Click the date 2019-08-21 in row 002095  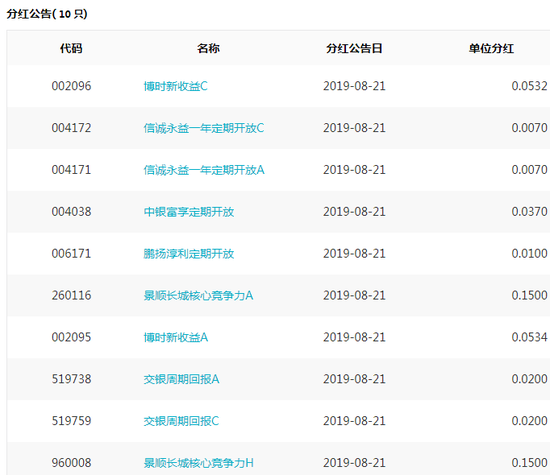[354, 337]
